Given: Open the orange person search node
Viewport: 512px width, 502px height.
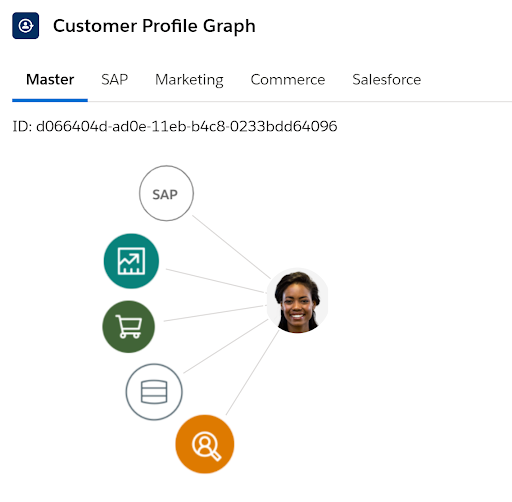Looking at the screenshot, I should point(205,444).
